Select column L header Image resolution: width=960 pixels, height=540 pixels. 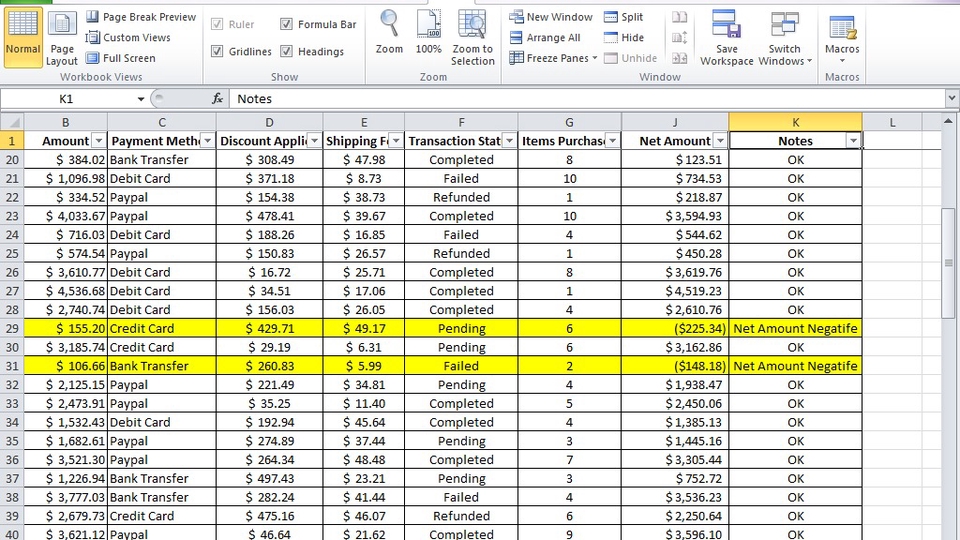892,122
